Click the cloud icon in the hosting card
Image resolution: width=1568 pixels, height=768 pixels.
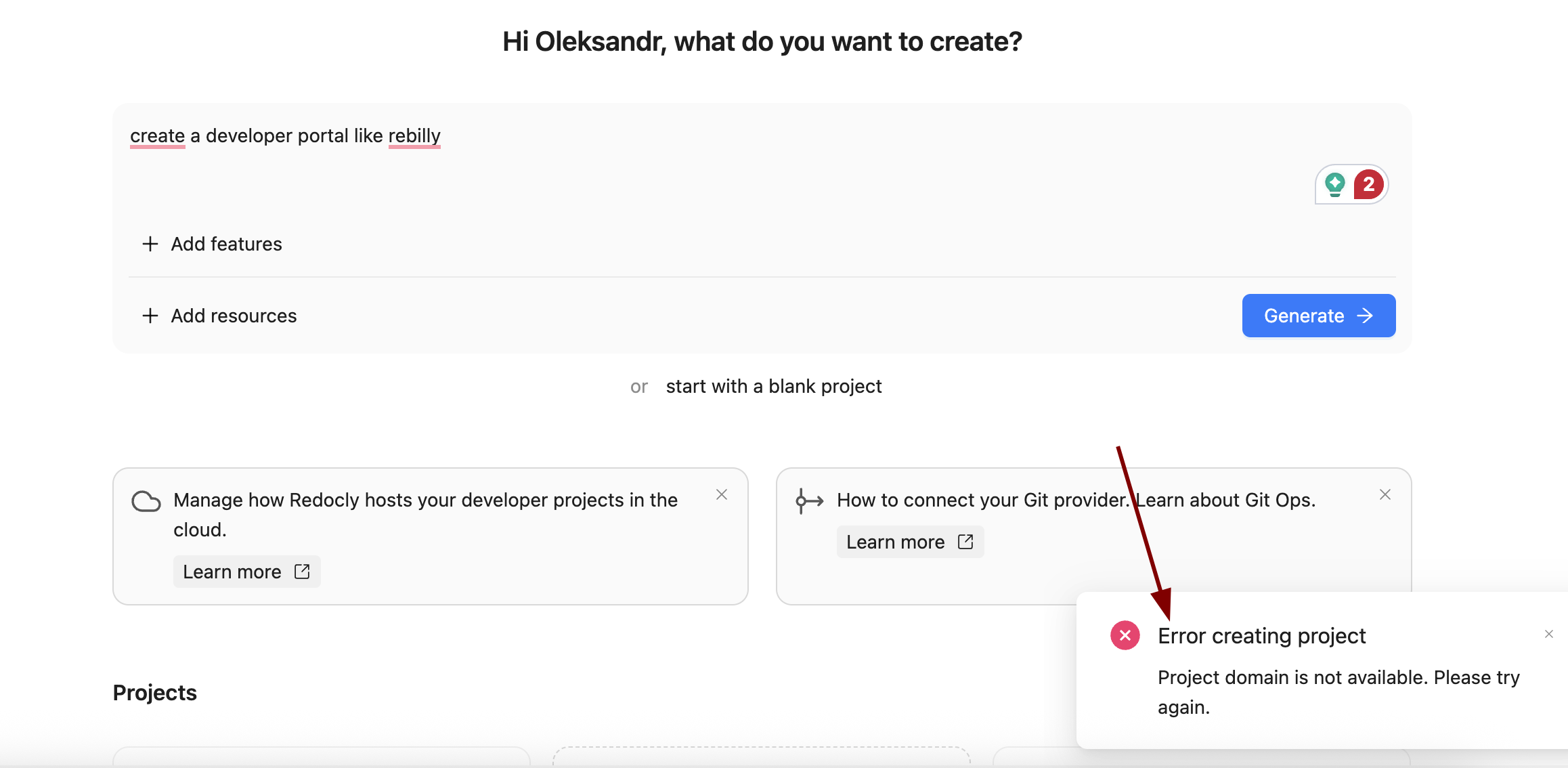[x=146, y=501]
